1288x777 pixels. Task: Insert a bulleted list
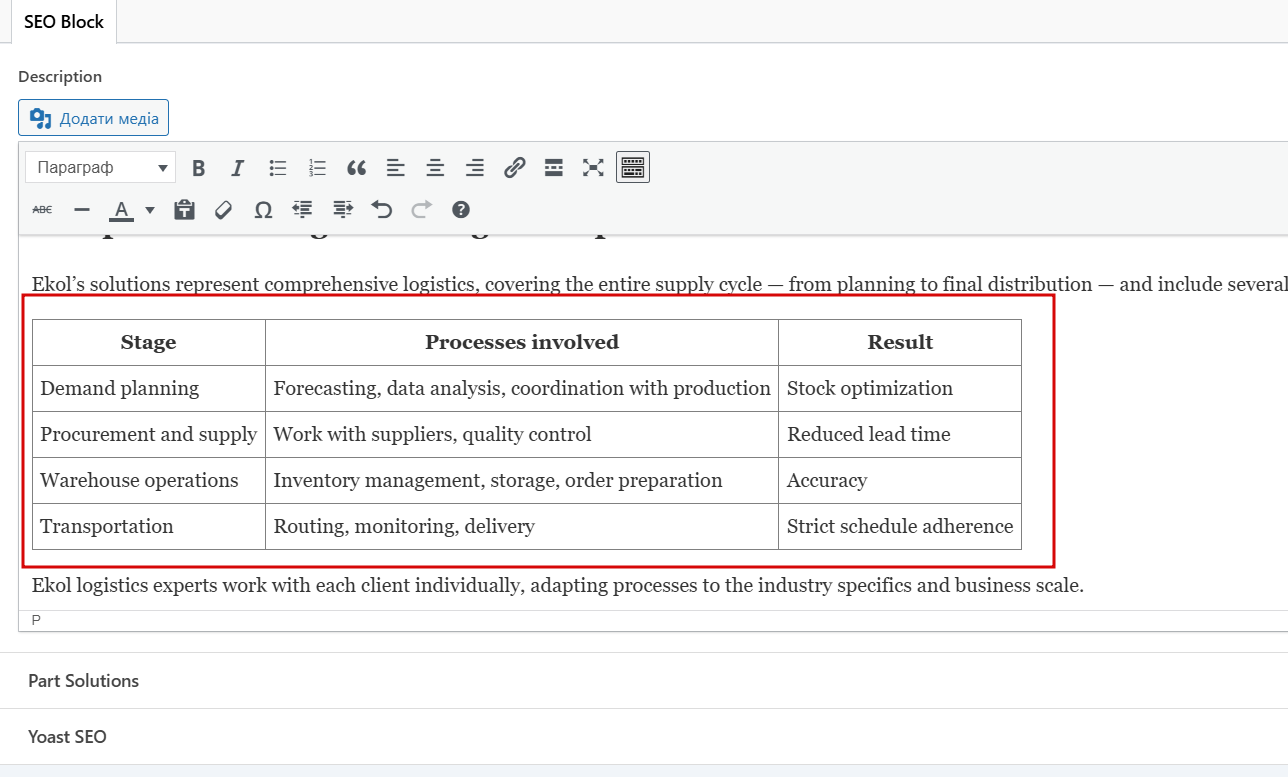(x=278, y=168)
